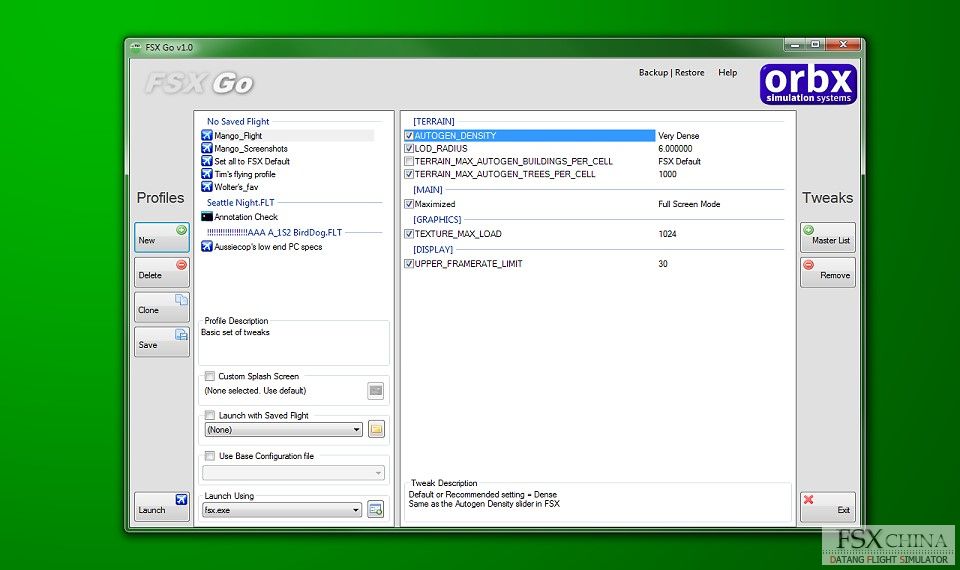Browse for a custom splash screen image
Viewport: 960px width, 570px height.
[x=376, y=391]
